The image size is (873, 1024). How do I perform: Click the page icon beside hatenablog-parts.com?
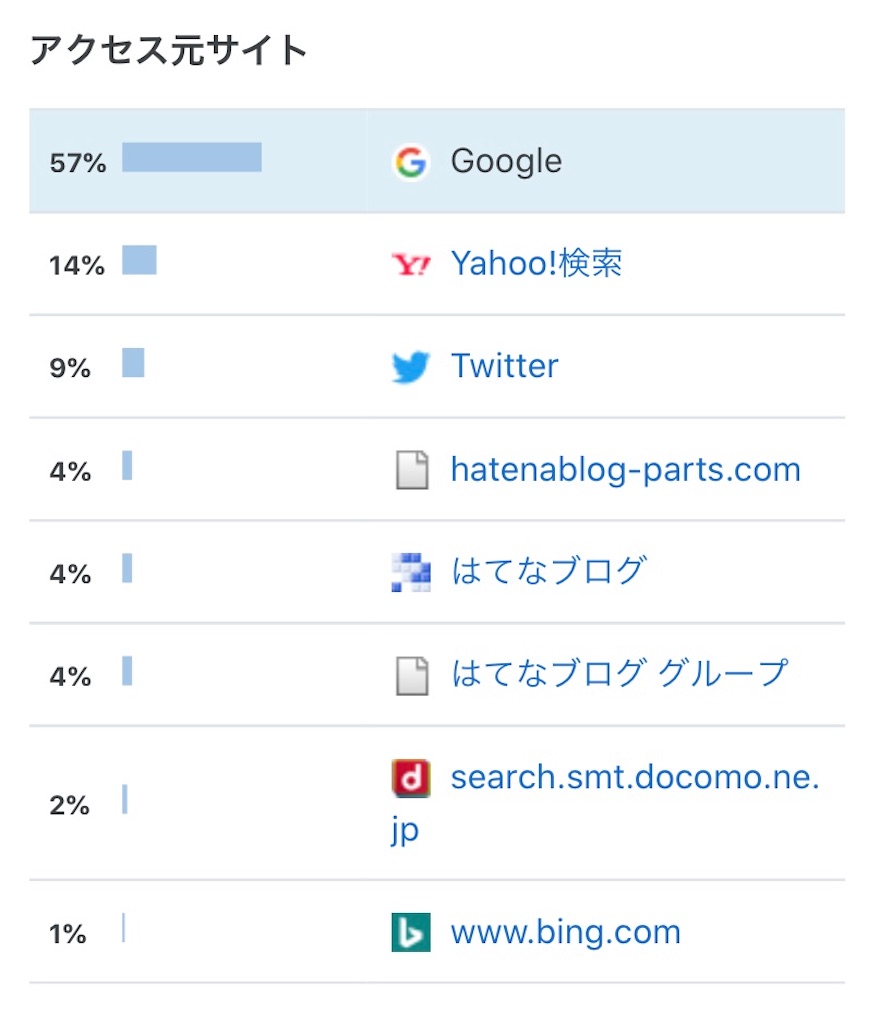tap(412, 470)
